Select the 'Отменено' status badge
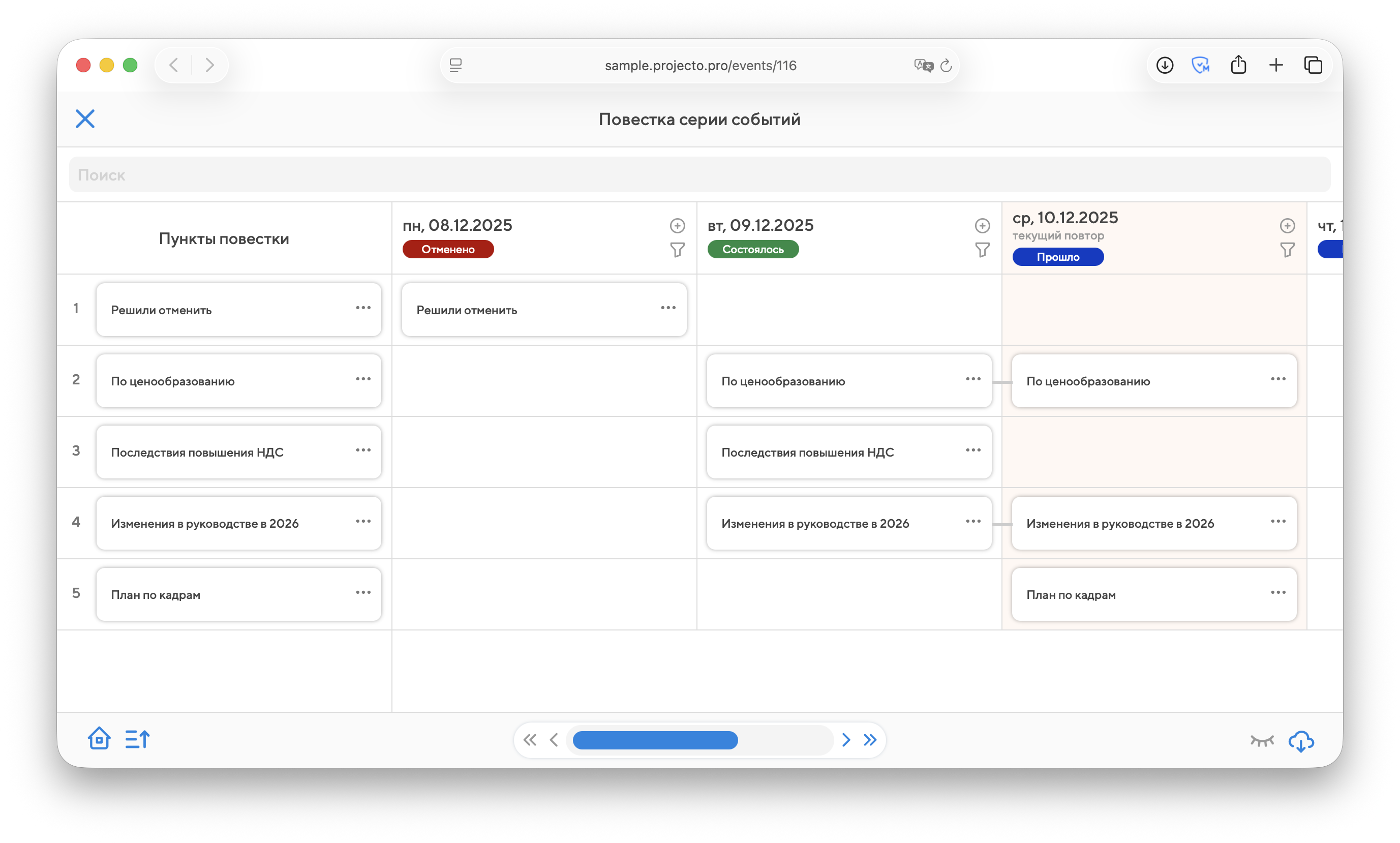 tap(448, 249)
